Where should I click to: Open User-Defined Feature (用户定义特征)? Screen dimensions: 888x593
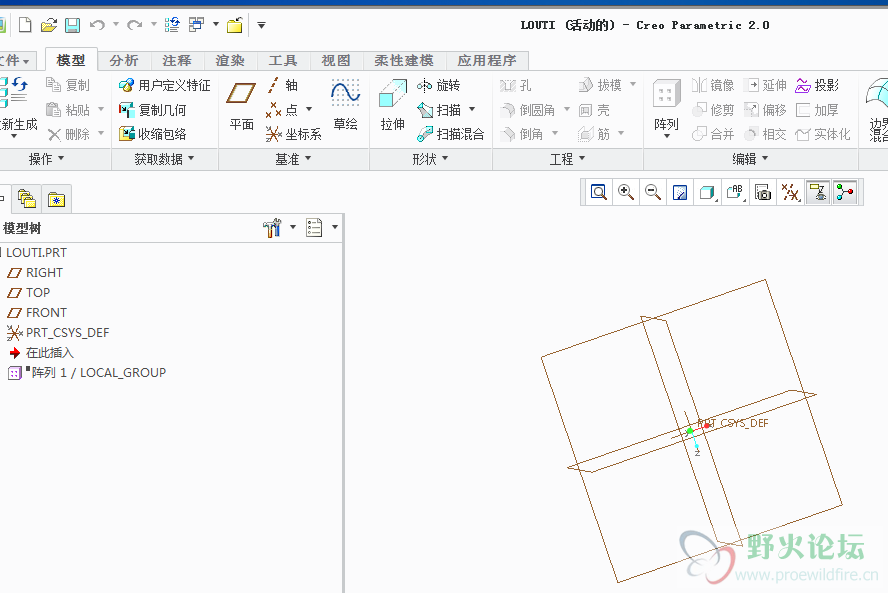[x=164, y=86]
